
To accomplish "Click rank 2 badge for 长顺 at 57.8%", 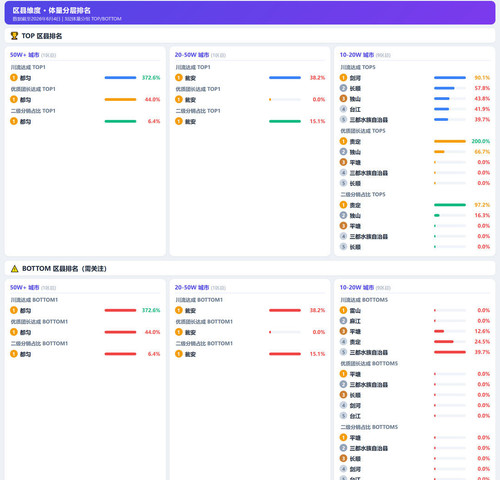I will [343, 88].
